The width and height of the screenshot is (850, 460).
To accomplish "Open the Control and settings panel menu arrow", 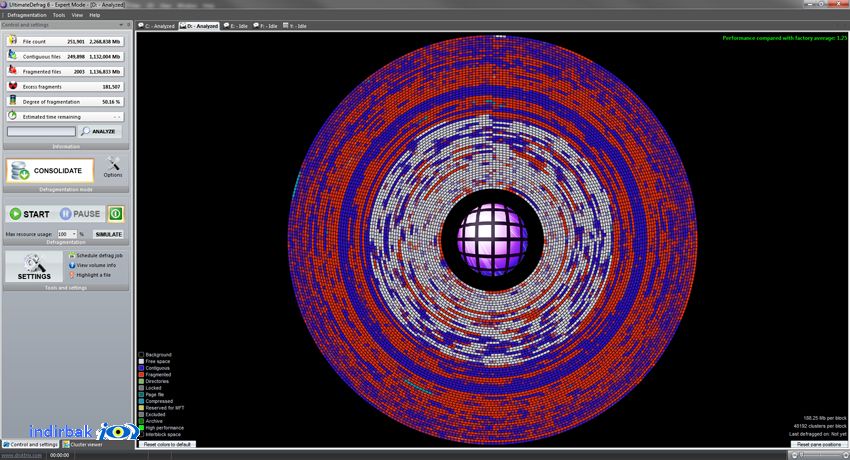I will [x=121, y=25].
